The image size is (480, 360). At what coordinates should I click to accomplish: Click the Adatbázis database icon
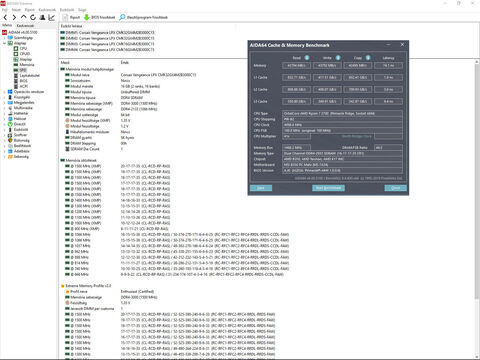(x=10, y=151)
